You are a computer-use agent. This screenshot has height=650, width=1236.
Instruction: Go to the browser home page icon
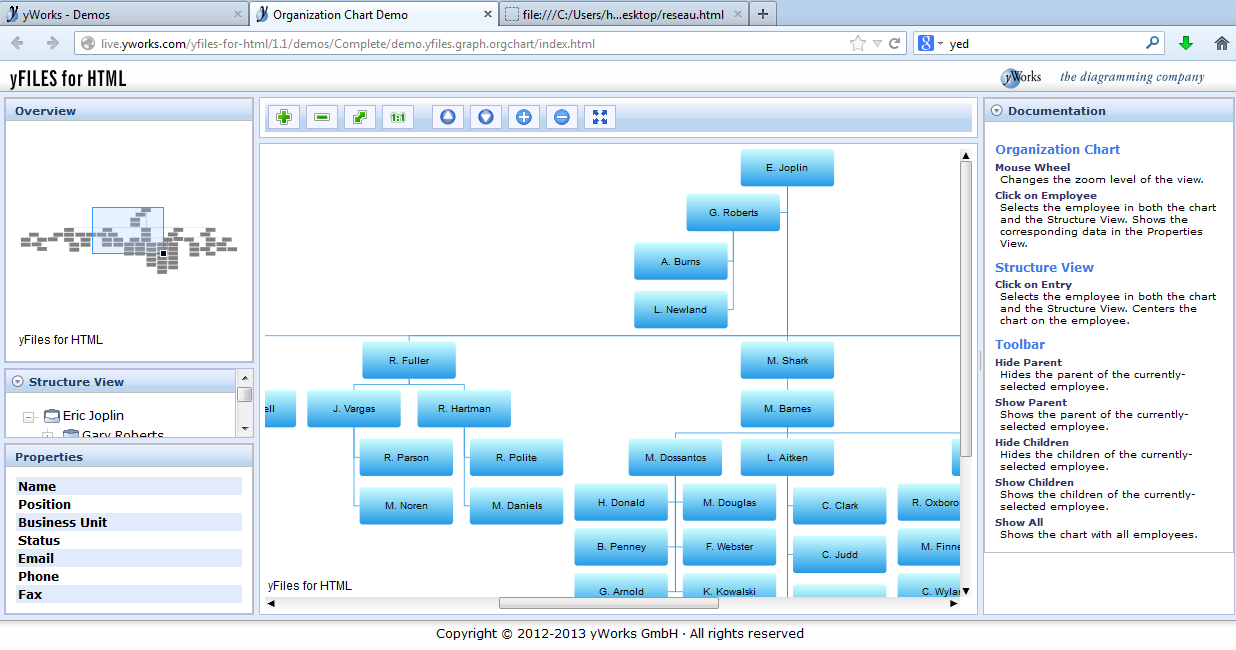pos(1221,43)
